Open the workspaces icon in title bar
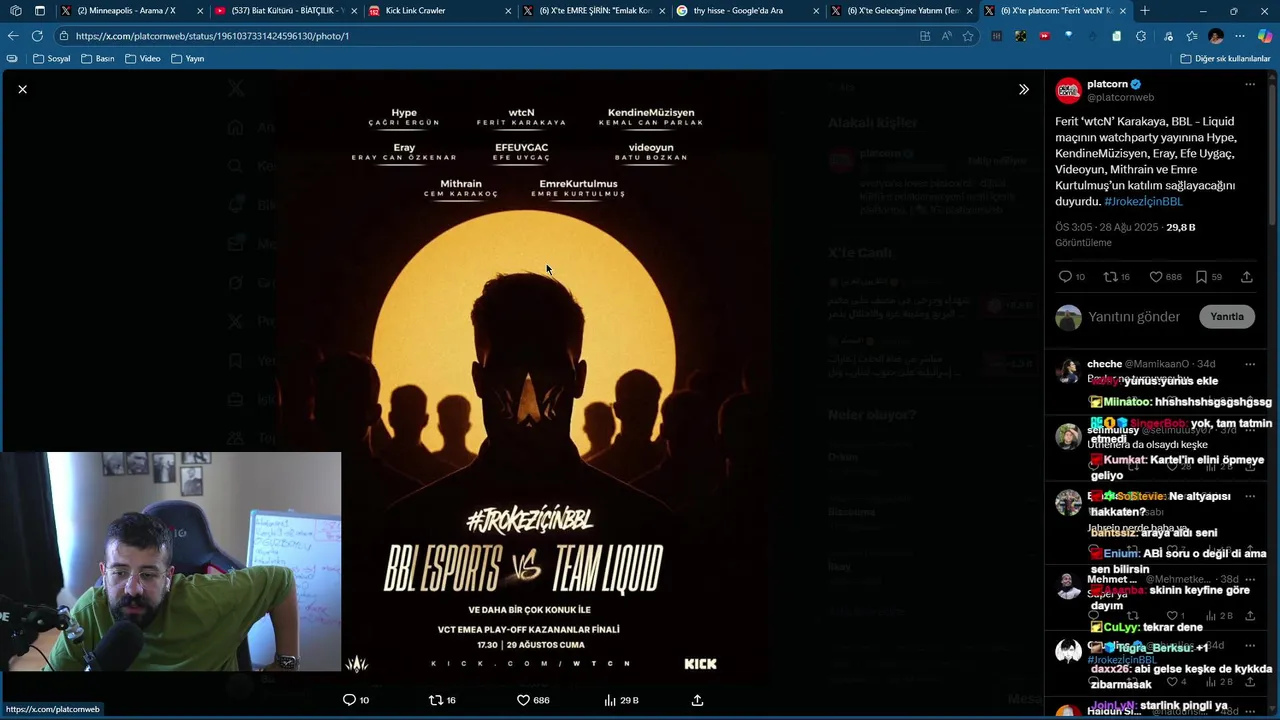Viewport: 1280px width, 720px height. pyautogui.click(x=15, y=11)
